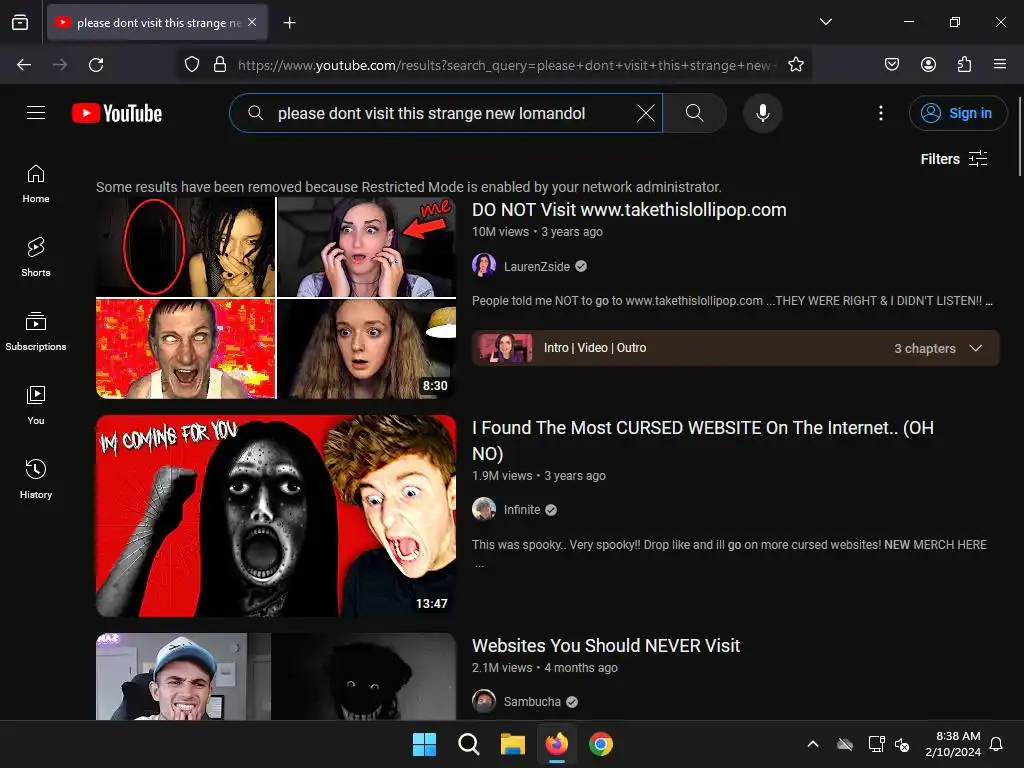1024x768 pixels.
Task: Open the LaurenZside channel avatar
Action: pyautogui.click(x=484, y=266)
